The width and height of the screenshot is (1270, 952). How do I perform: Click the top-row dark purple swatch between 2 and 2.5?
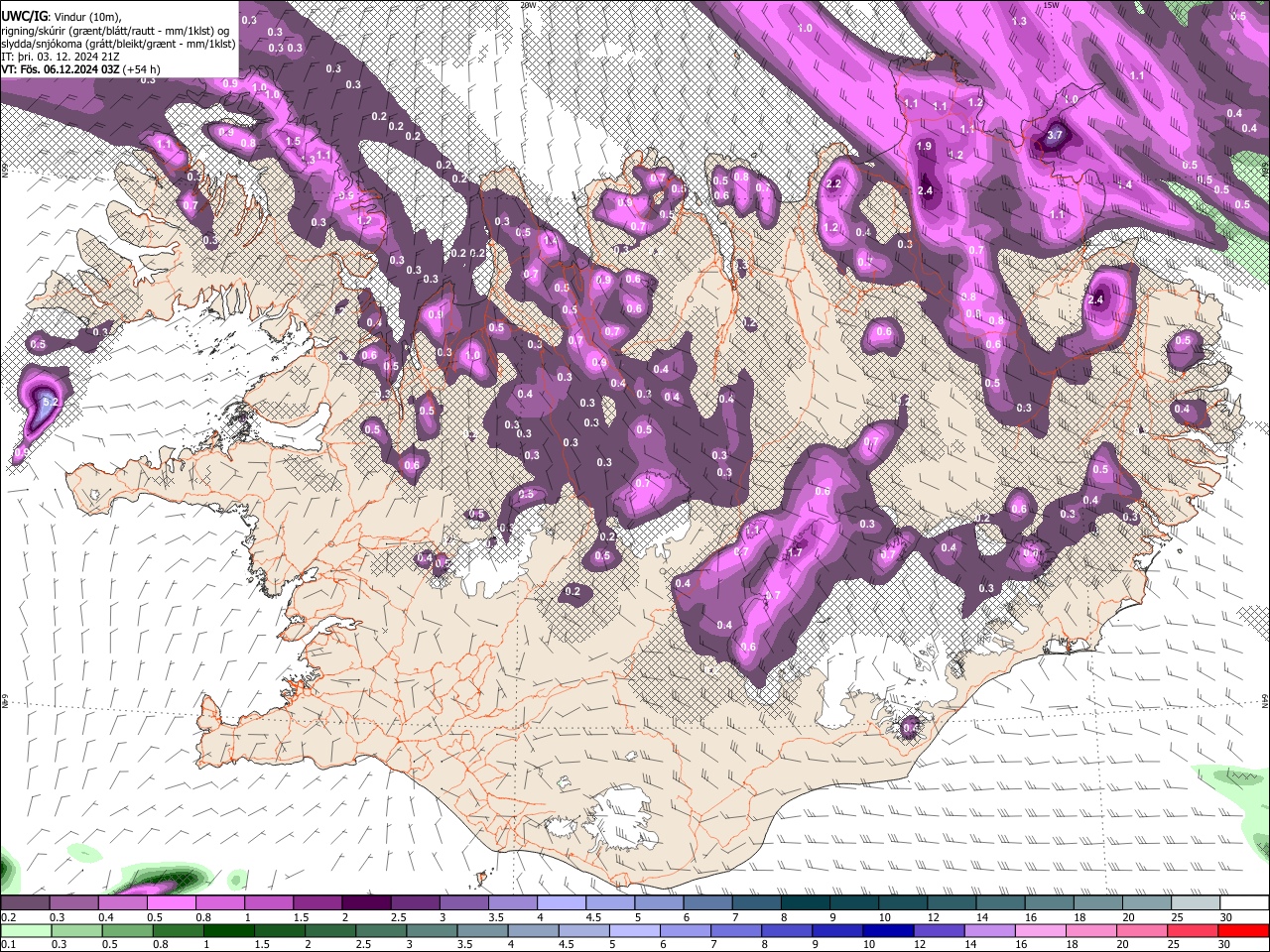point(366,903)
